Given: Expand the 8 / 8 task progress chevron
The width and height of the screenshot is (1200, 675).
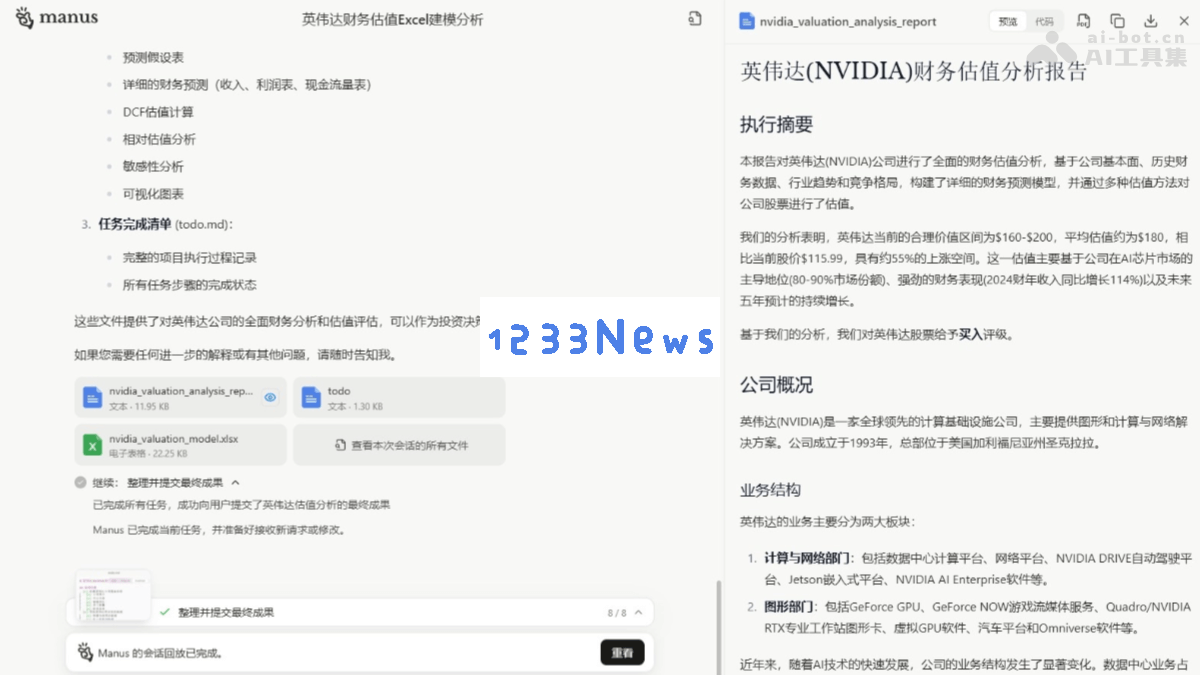Looking at the screenshot, I should click(639, 612).
